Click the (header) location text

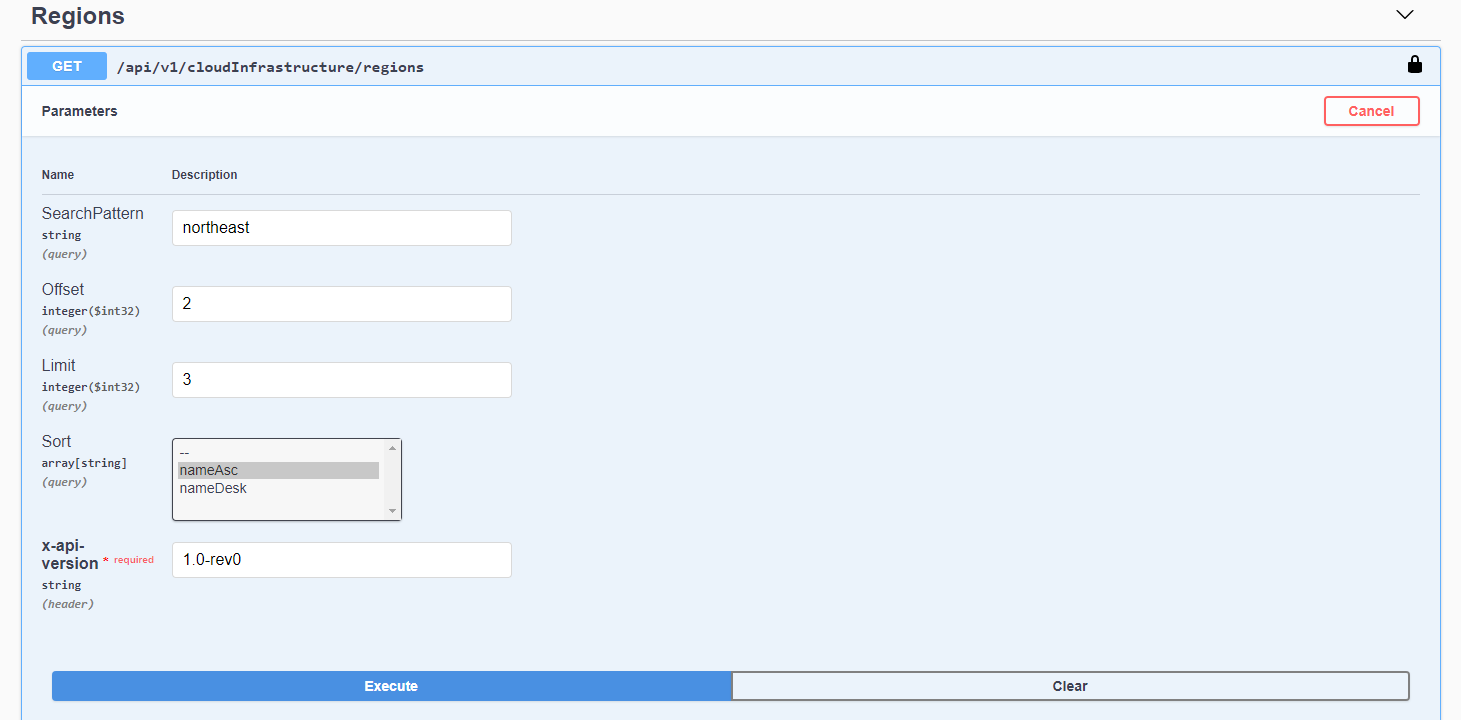[x=68, y=604]
